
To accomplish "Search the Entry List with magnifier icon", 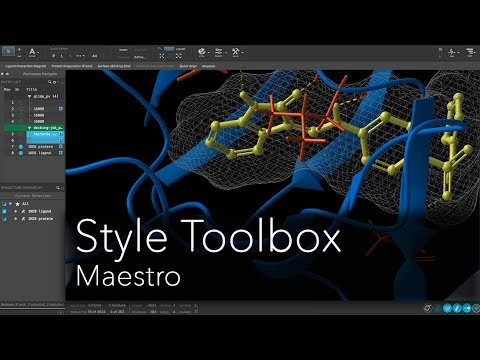I will click(x=50, y=82).
